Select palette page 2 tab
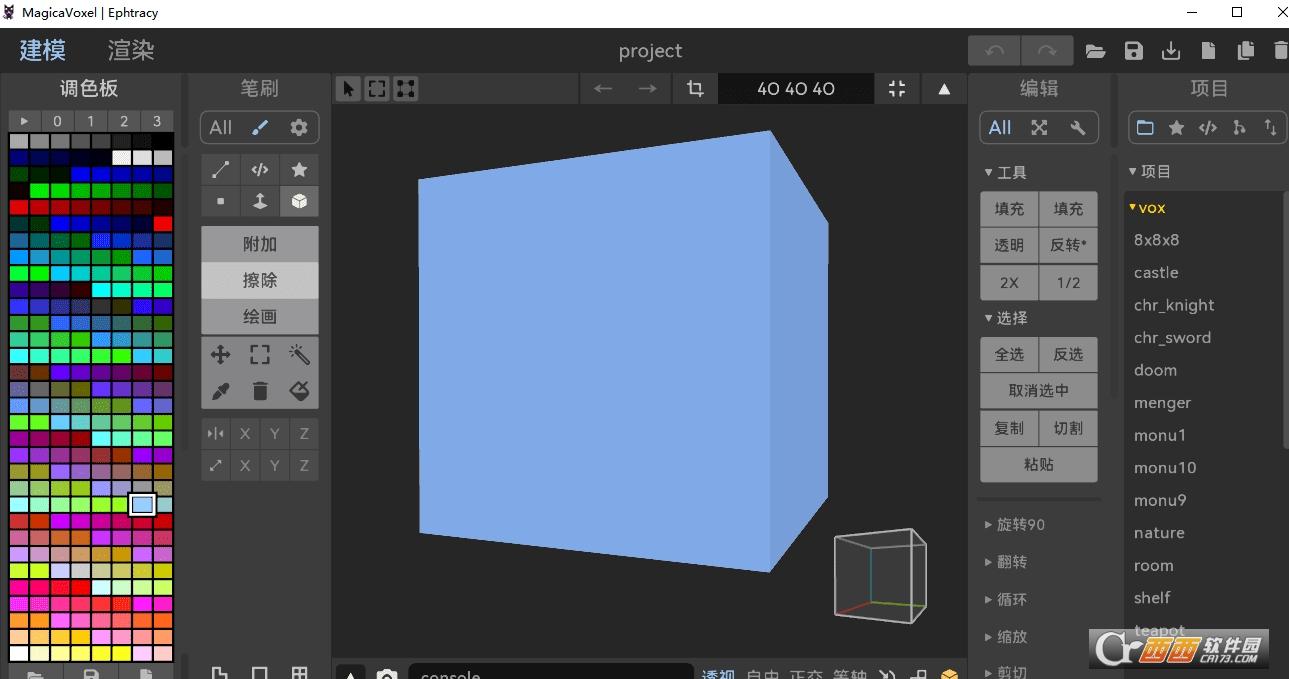Viewport: 1289px width, 679px height. 124,121
